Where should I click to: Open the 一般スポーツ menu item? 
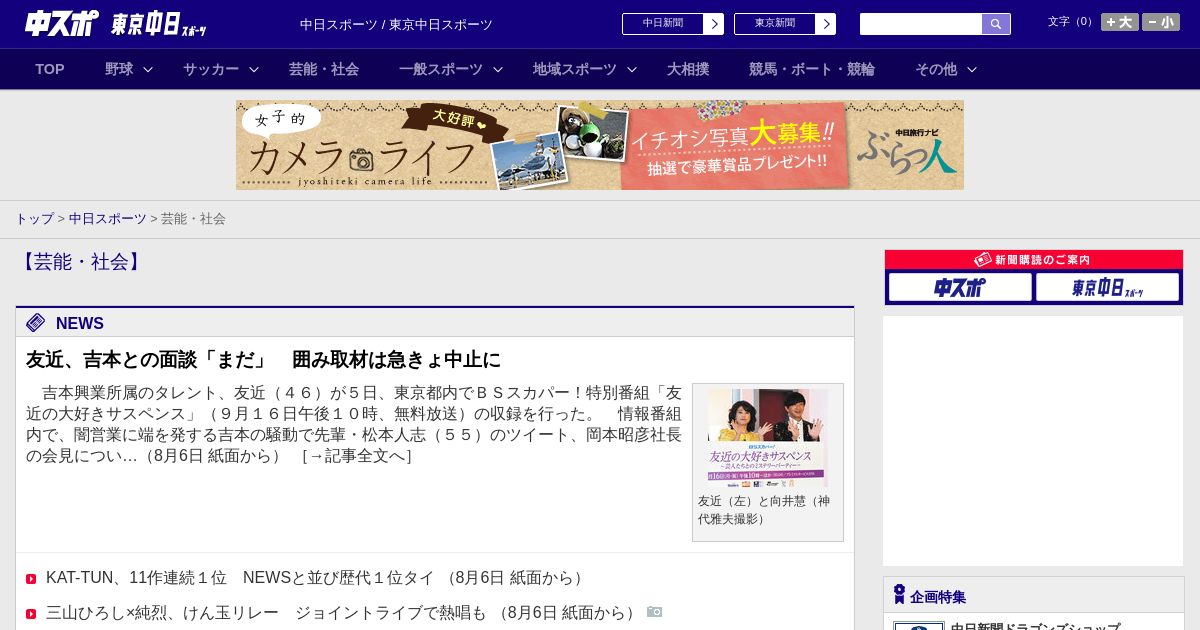pyautogui.click(x=441, y=69)
